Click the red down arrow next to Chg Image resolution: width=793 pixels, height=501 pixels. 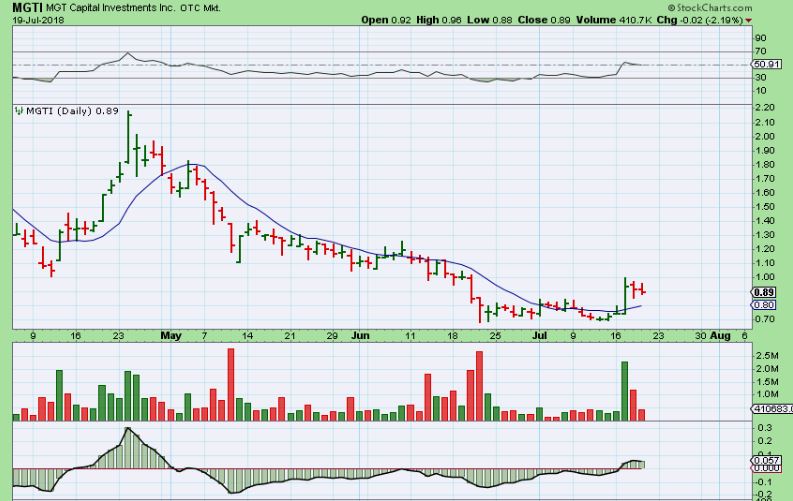(x=748, y=20)
